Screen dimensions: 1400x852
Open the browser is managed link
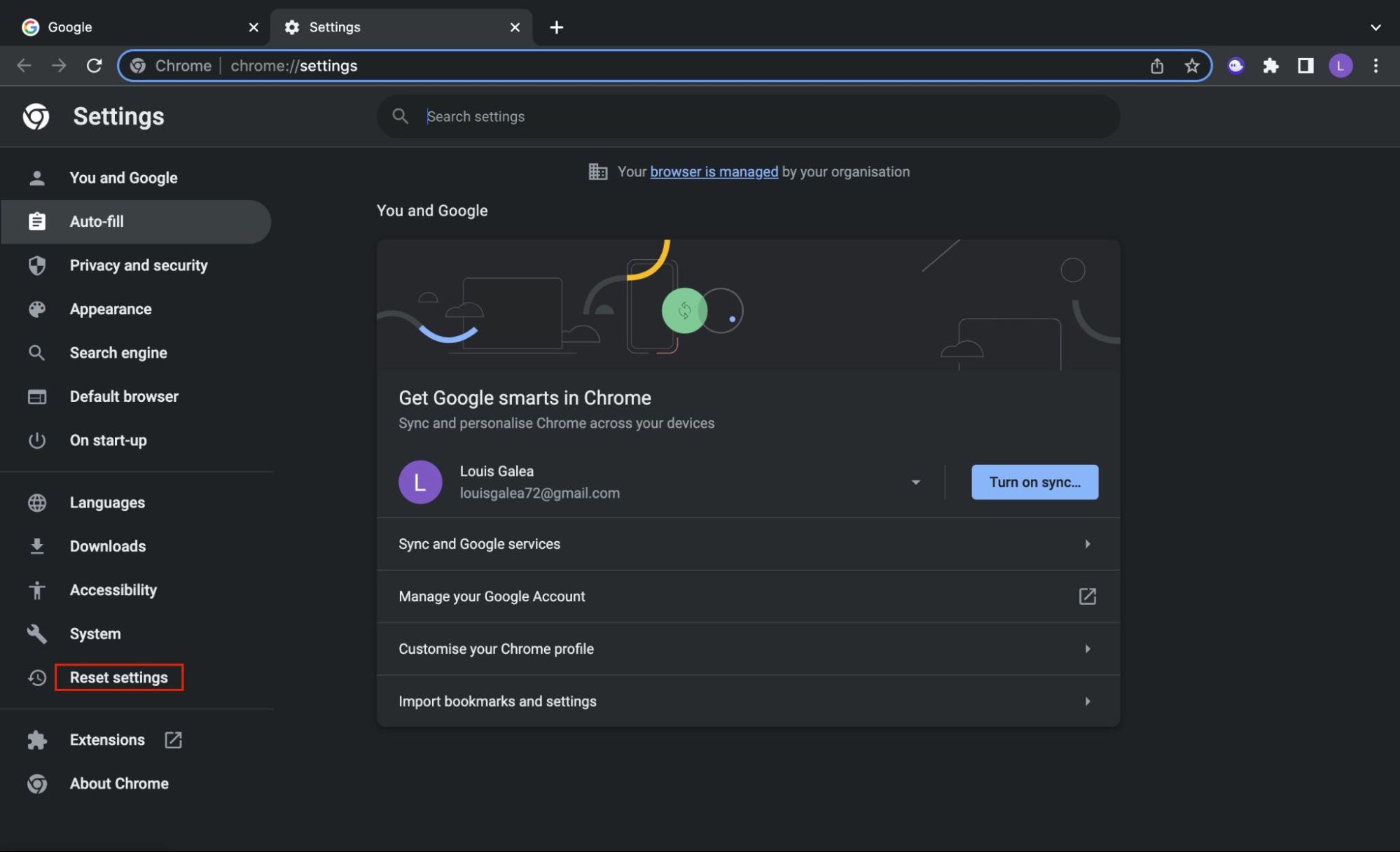click(714, 172)
